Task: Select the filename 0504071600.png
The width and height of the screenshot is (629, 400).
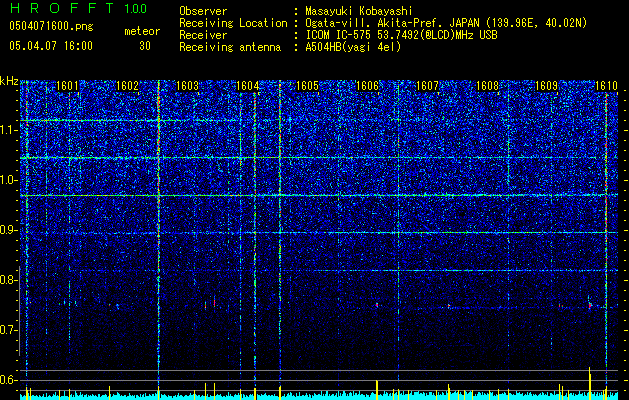Action: (x=51, y=26)
